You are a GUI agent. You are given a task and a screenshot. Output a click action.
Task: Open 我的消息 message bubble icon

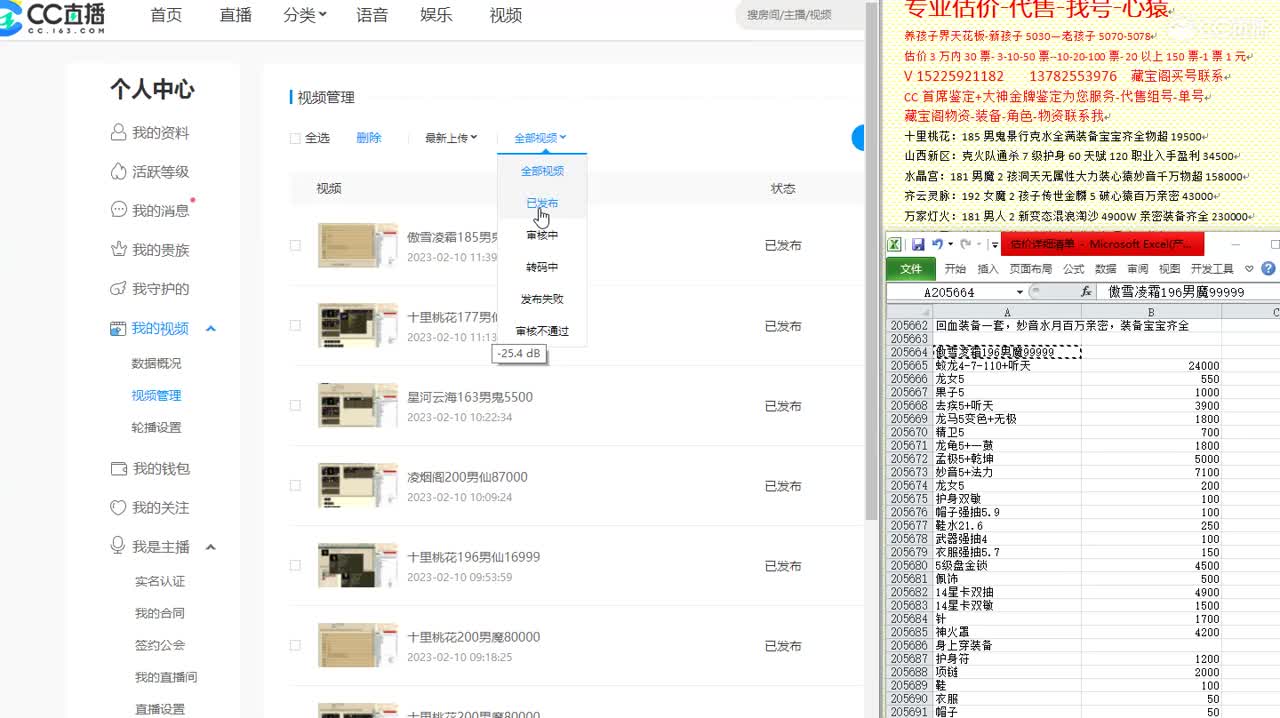coord(119,210)
